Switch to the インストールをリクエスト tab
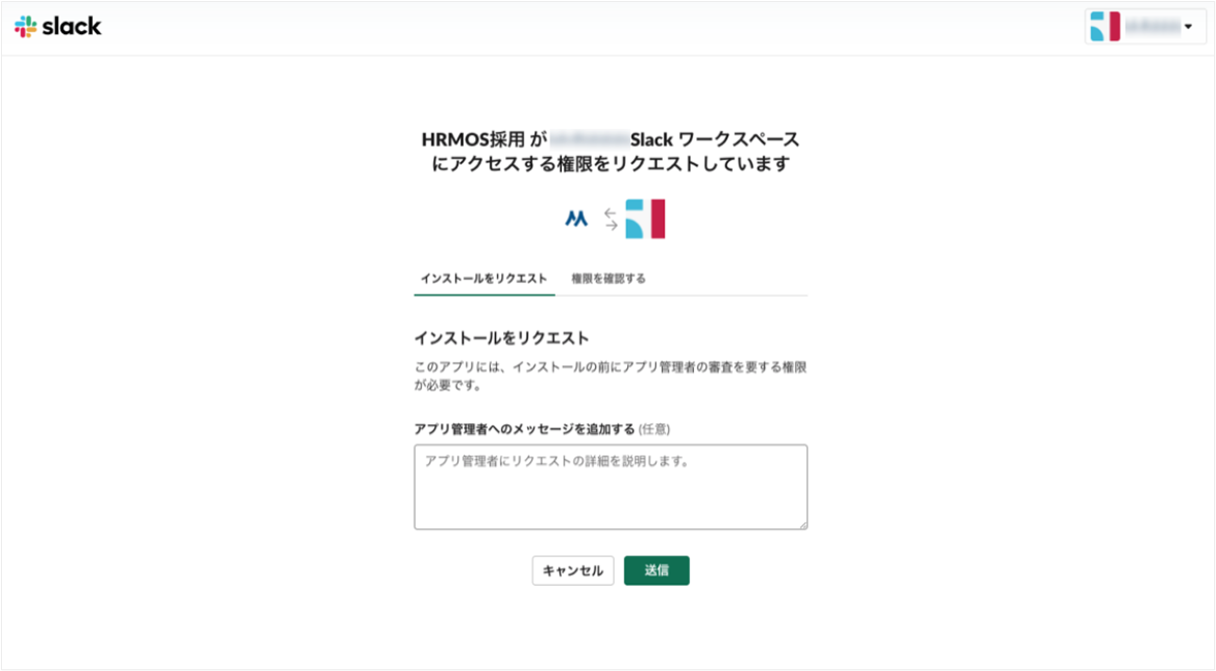 click(x=484, y=278)
